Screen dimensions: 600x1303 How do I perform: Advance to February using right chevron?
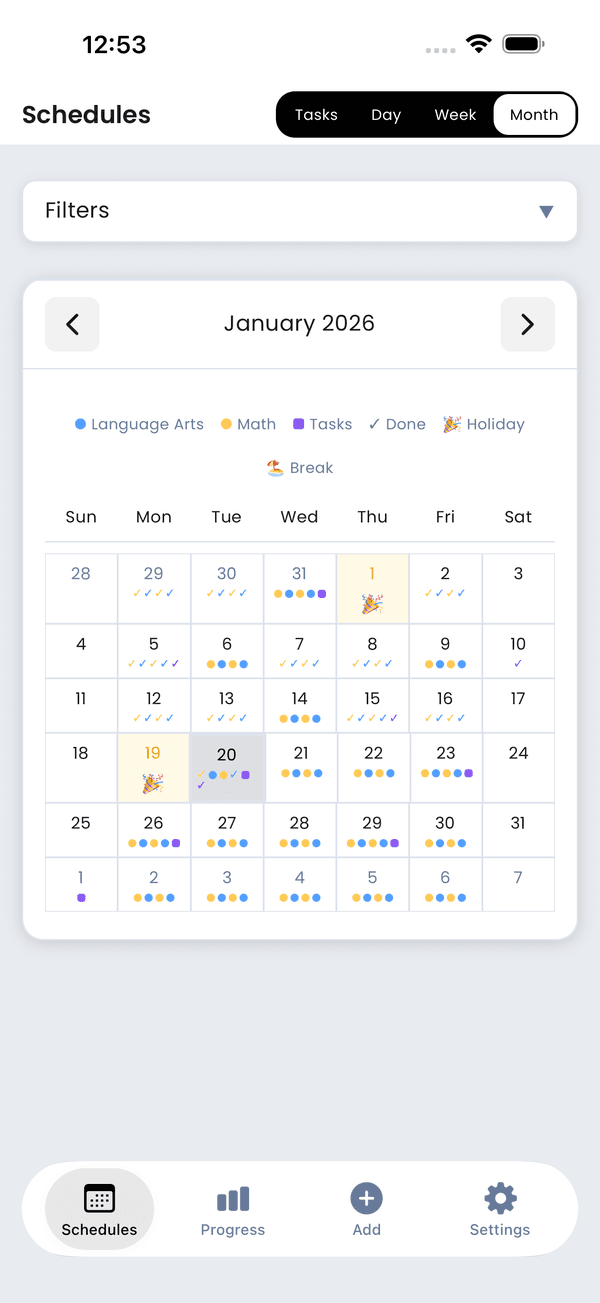tap(528, 324)
